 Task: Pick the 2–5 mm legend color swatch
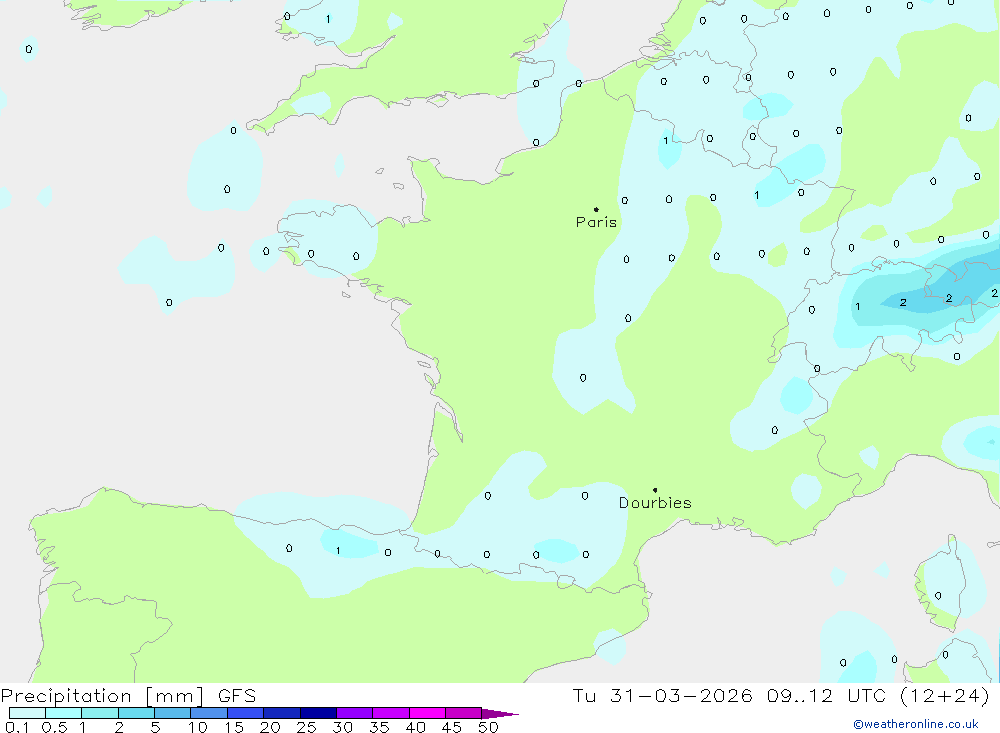(x=136, y=713)
